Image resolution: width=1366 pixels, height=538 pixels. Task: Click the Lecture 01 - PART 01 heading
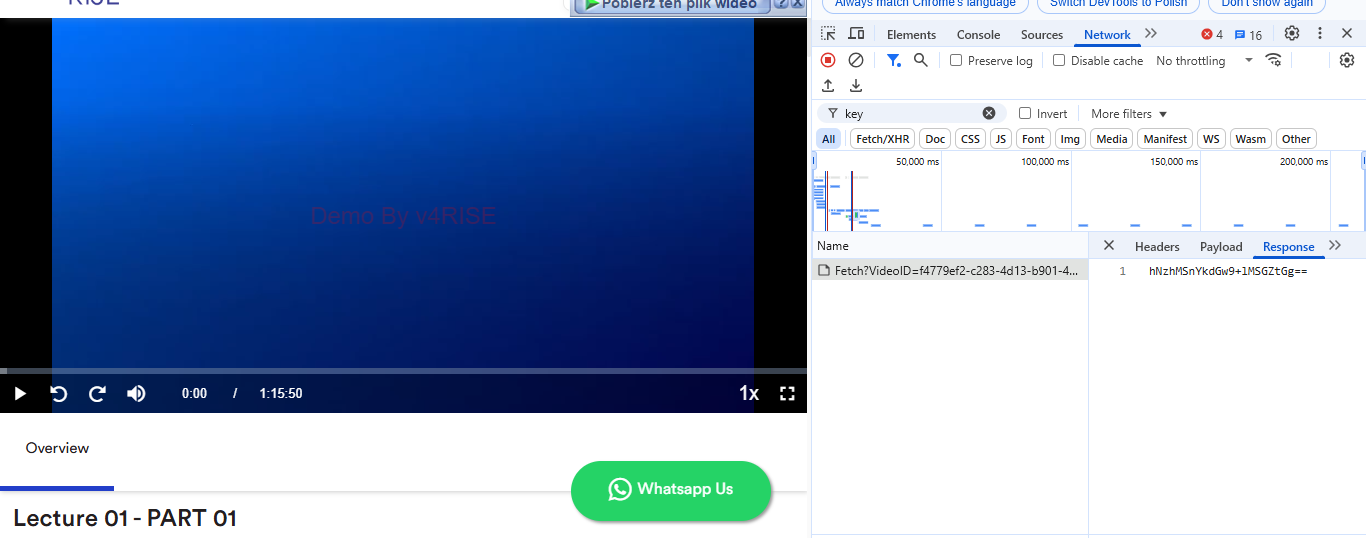pyautogui.click(x=125, y=518)
